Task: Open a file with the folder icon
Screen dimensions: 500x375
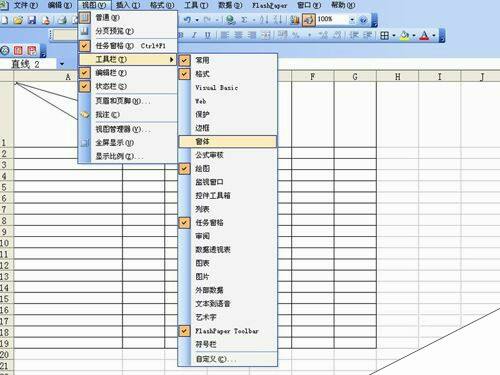Action: [18, 20]
